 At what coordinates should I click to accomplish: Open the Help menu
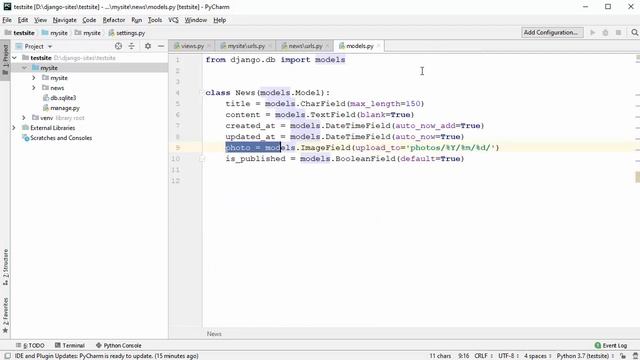(220, 20)
